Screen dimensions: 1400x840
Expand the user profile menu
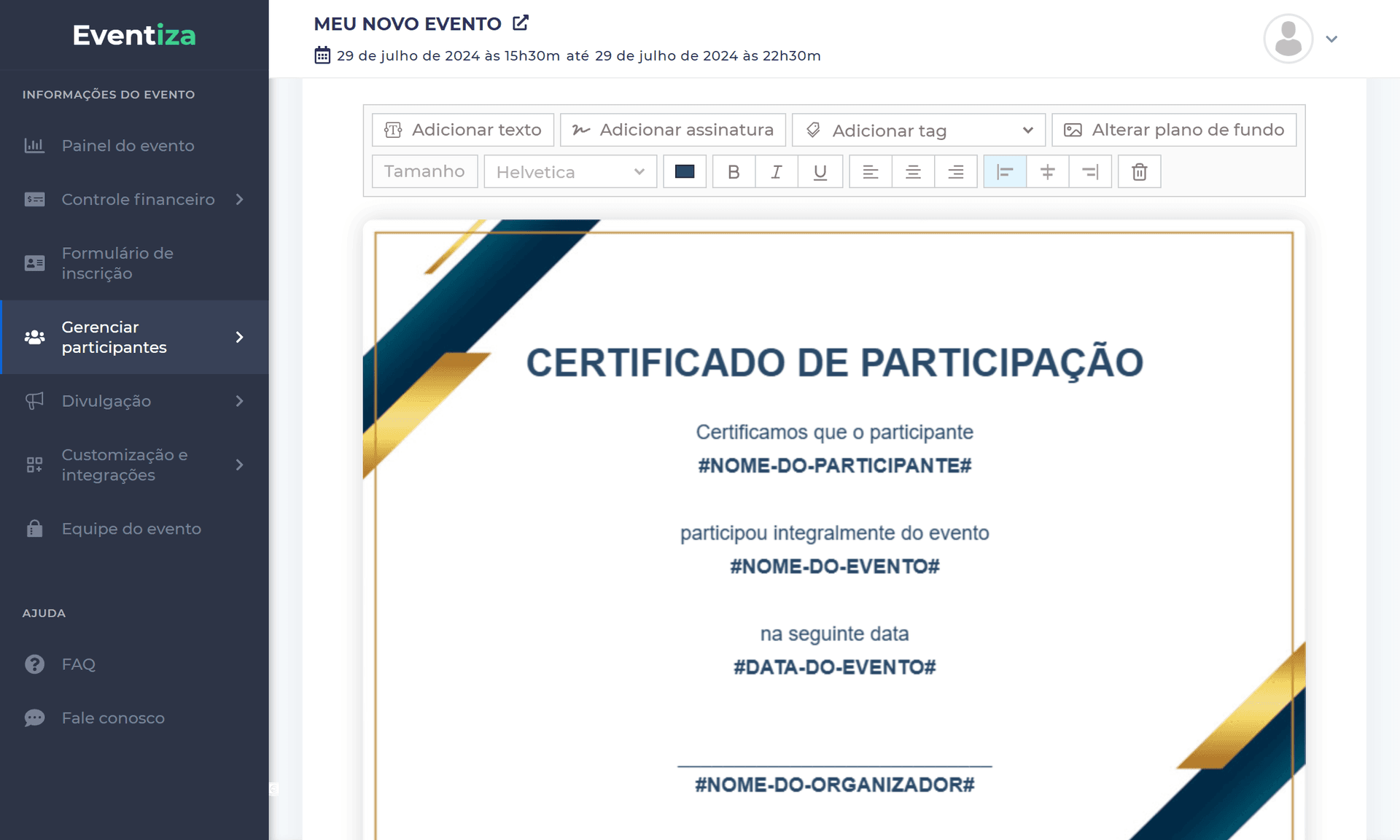click(x=1331, y=39)
